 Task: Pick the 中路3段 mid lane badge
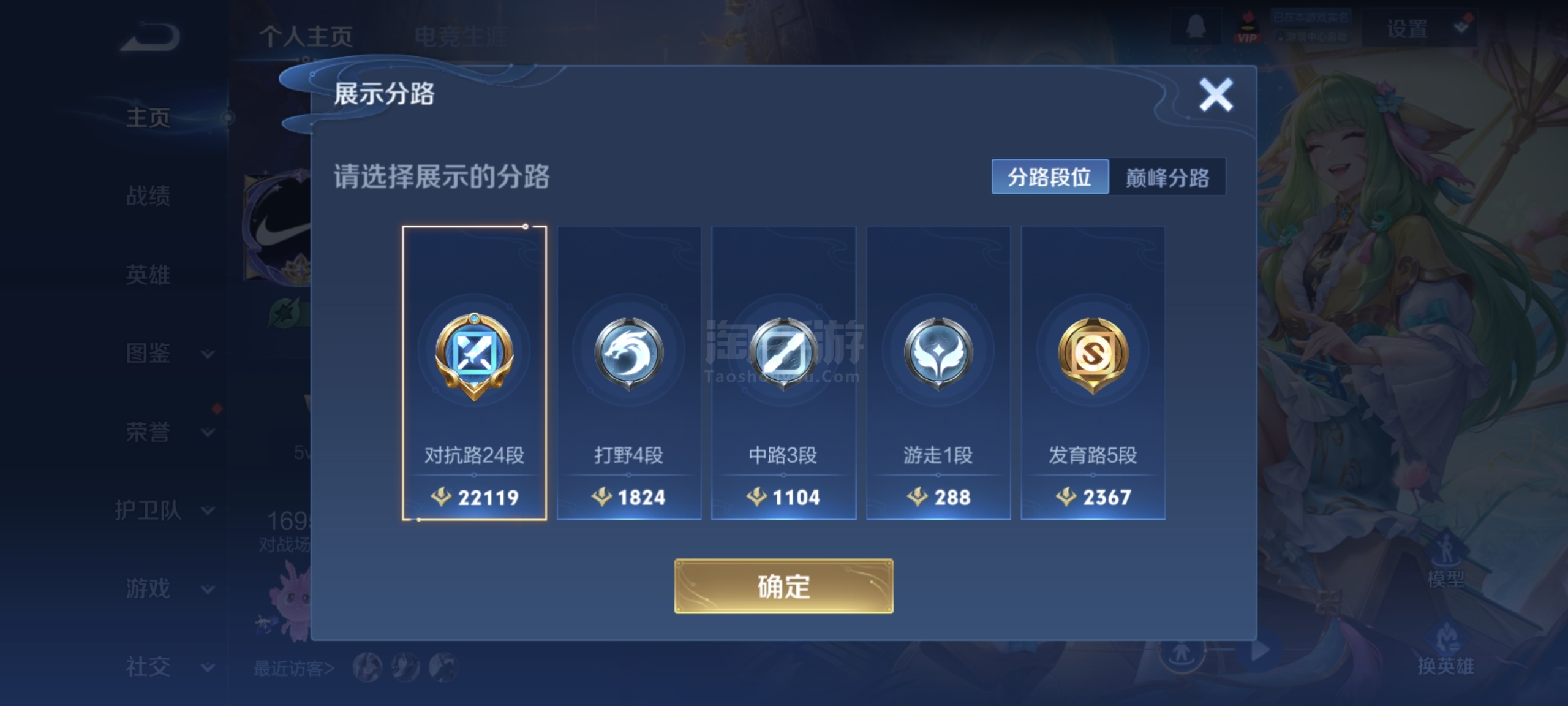[783, 354]
